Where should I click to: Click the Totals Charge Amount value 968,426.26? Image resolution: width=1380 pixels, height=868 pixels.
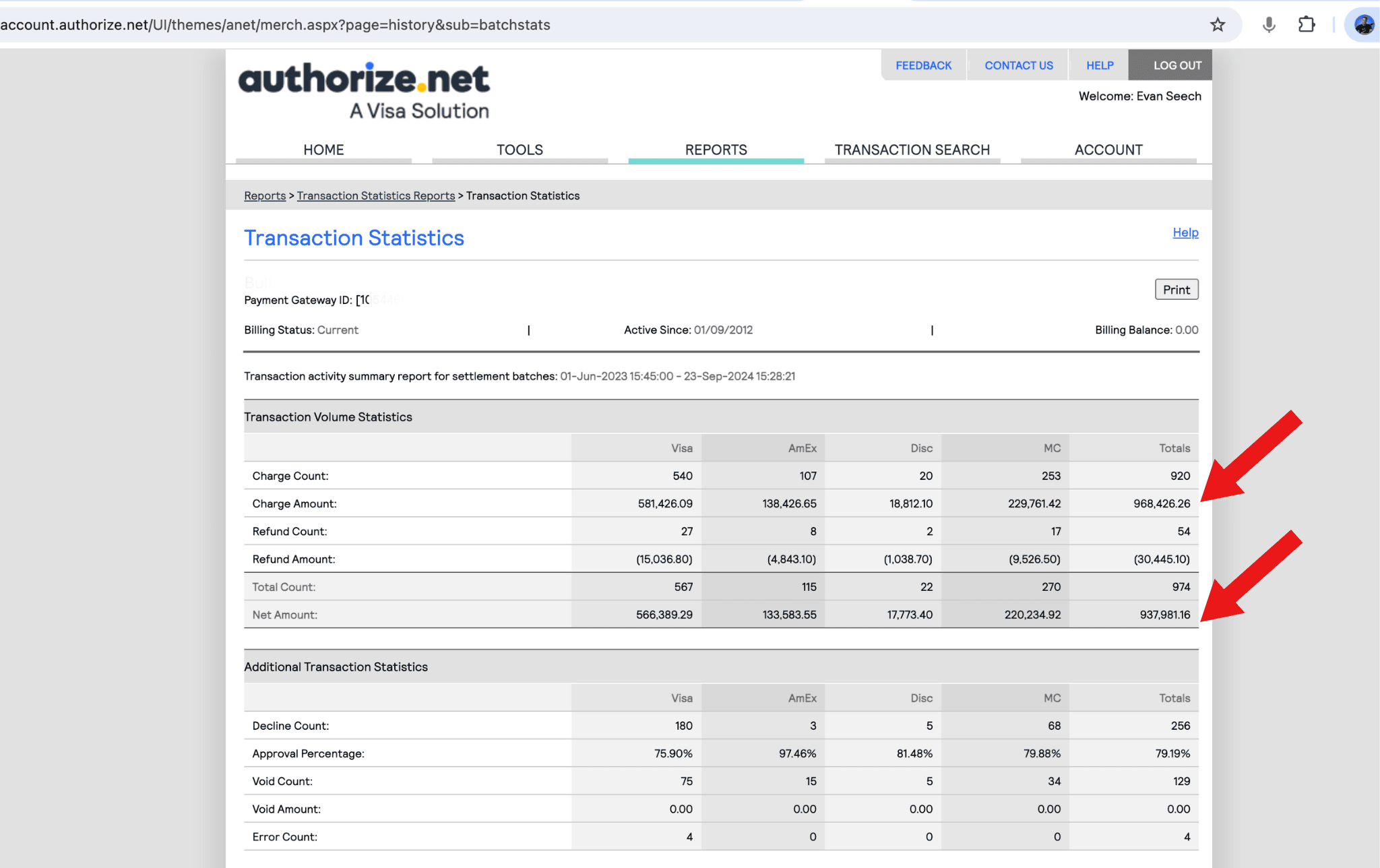(x=1161, y=503)
